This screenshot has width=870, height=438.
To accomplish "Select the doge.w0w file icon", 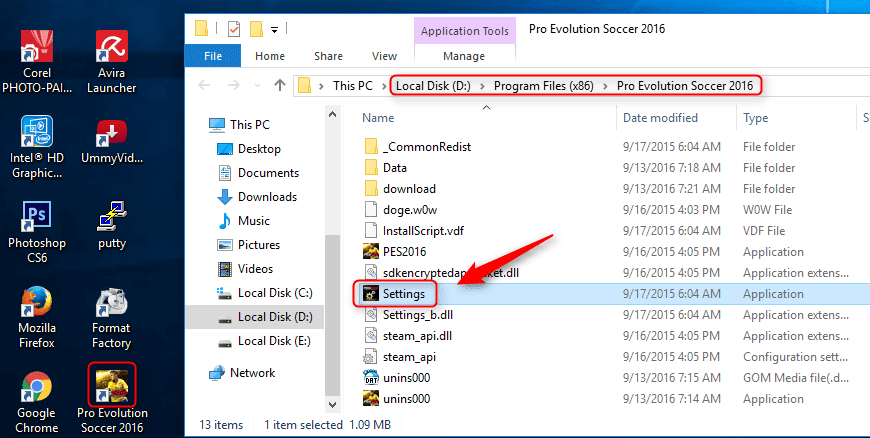I will point(371,210).
